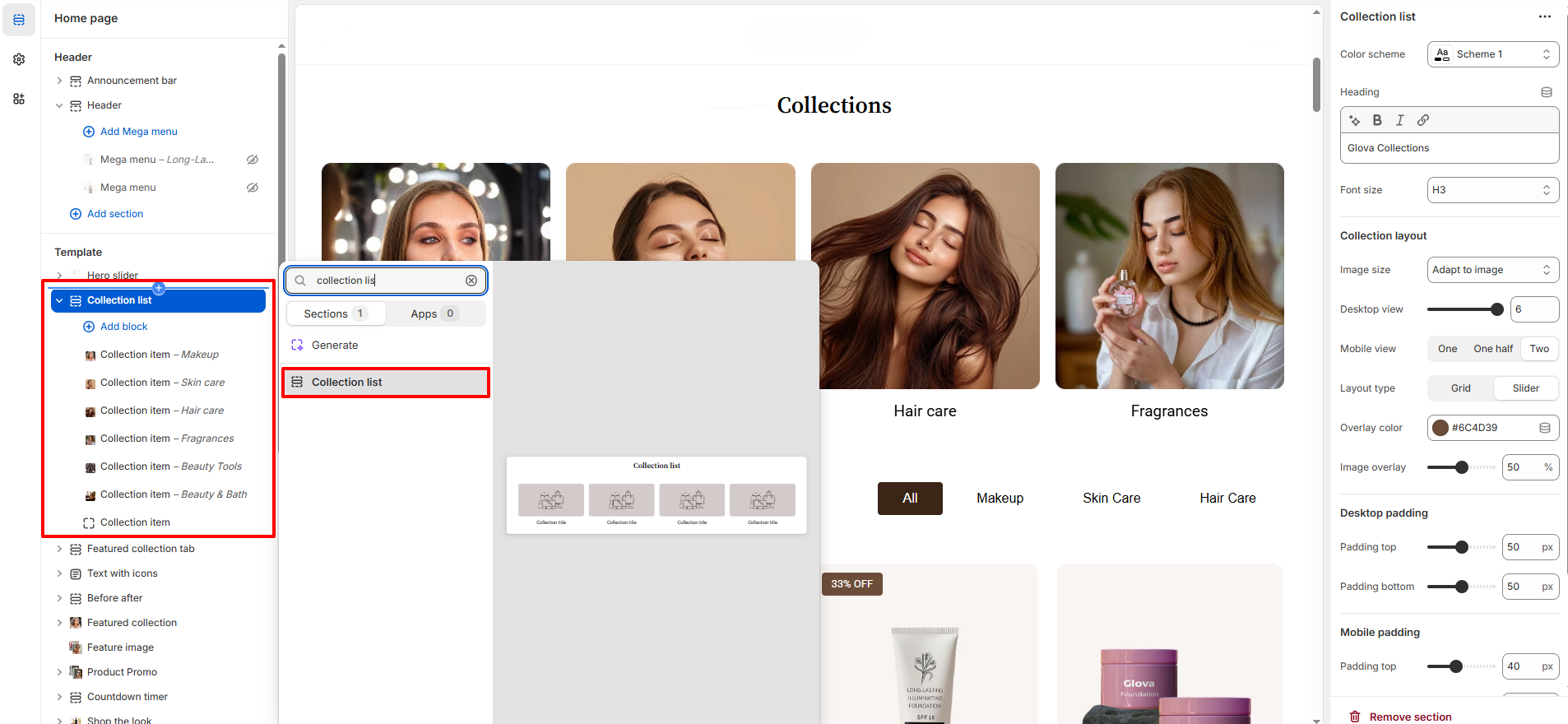Select Slider layout type
This screenshot has height=724, width=1568.
click(x=1525, y=388)
